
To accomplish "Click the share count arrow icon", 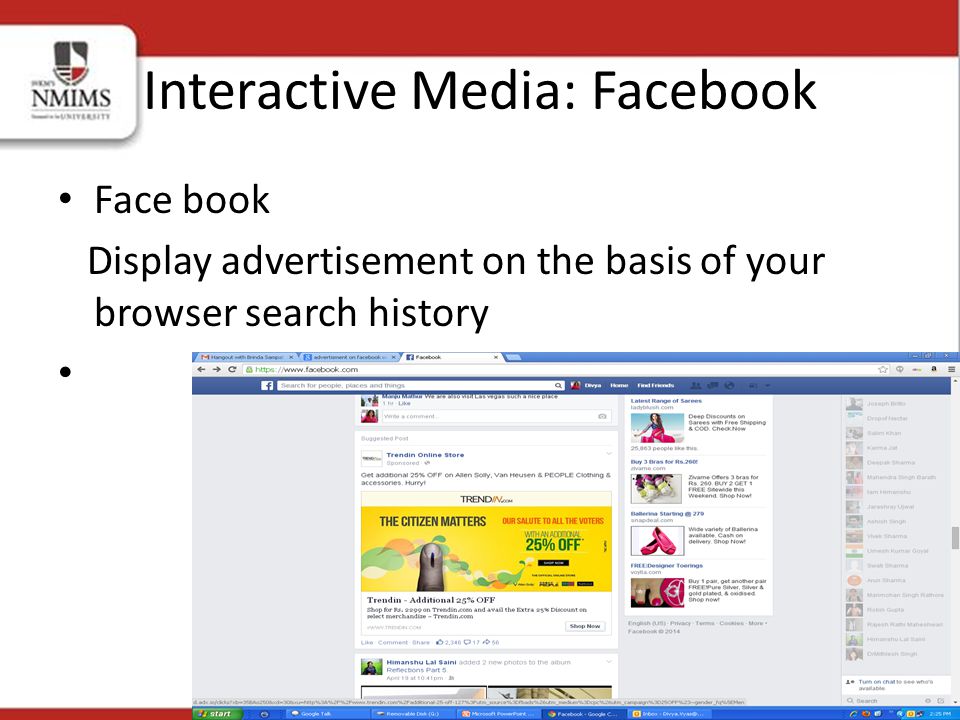I will click(486, 642).
